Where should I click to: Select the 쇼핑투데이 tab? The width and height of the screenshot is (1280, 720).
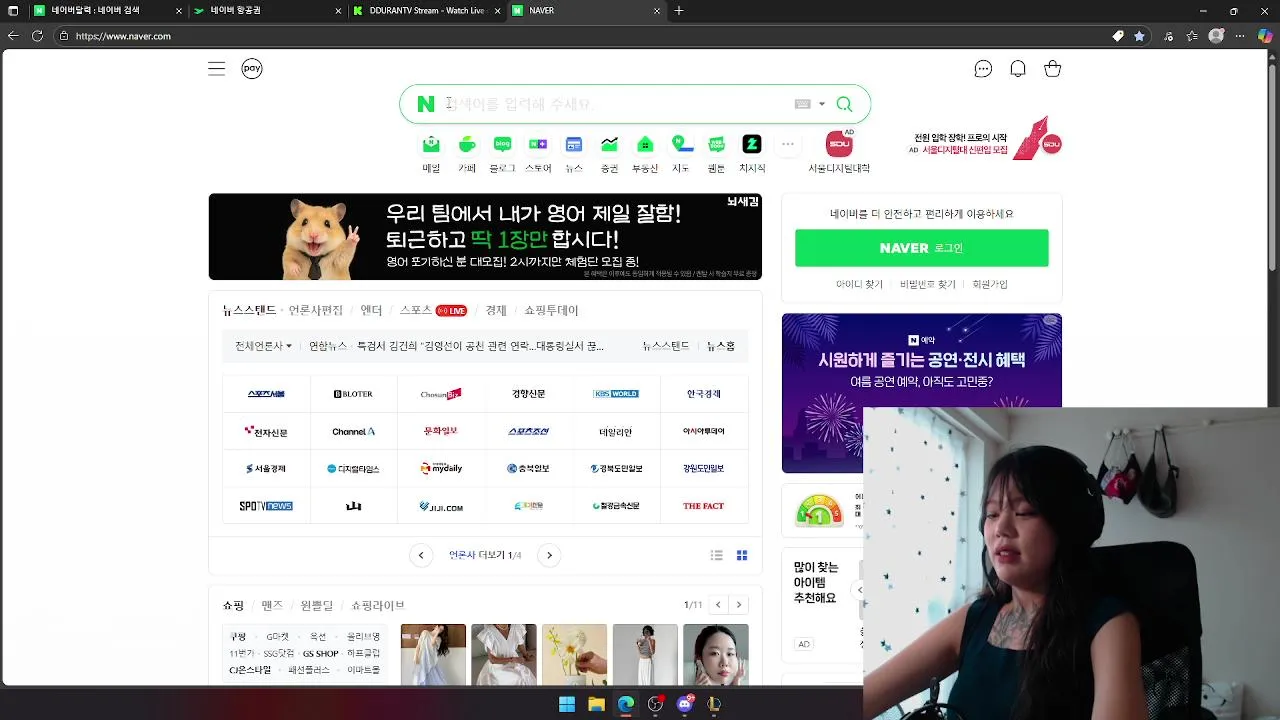click(551, 310)
